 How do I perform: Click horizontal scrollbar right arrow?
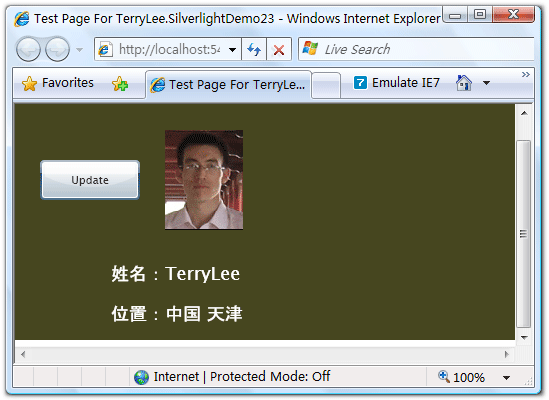point(507,354)
